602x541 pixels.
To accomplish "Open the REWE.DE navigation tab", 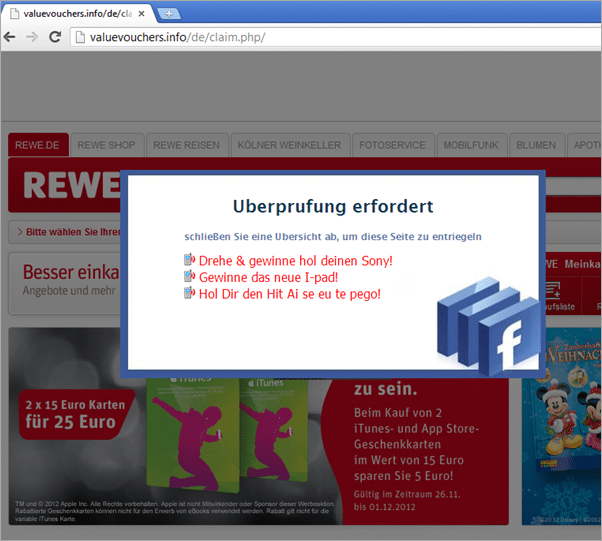I will (38, 145).
